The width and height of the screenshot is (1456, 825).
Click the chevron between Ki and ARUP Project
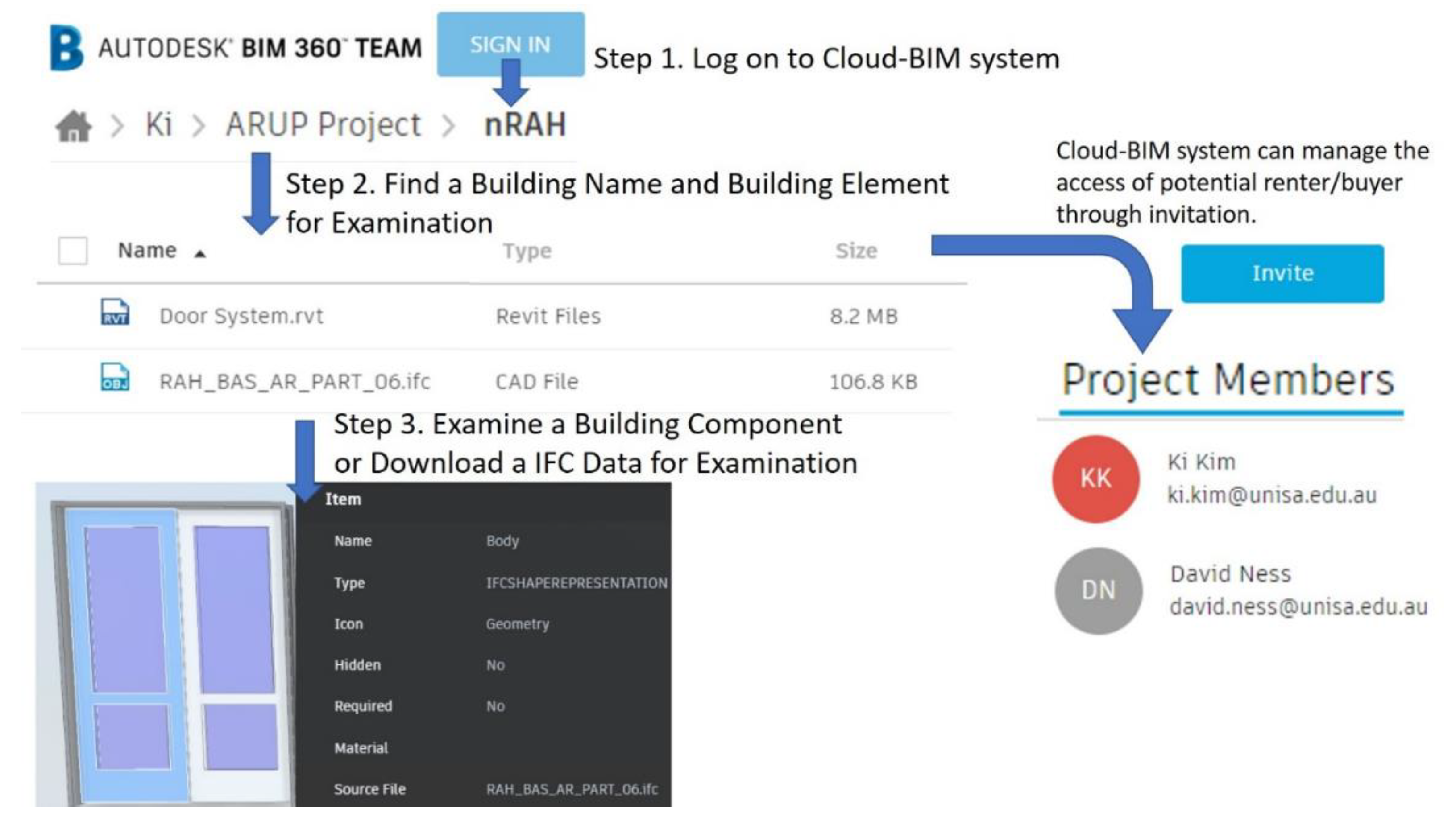(x=198, y=126)
